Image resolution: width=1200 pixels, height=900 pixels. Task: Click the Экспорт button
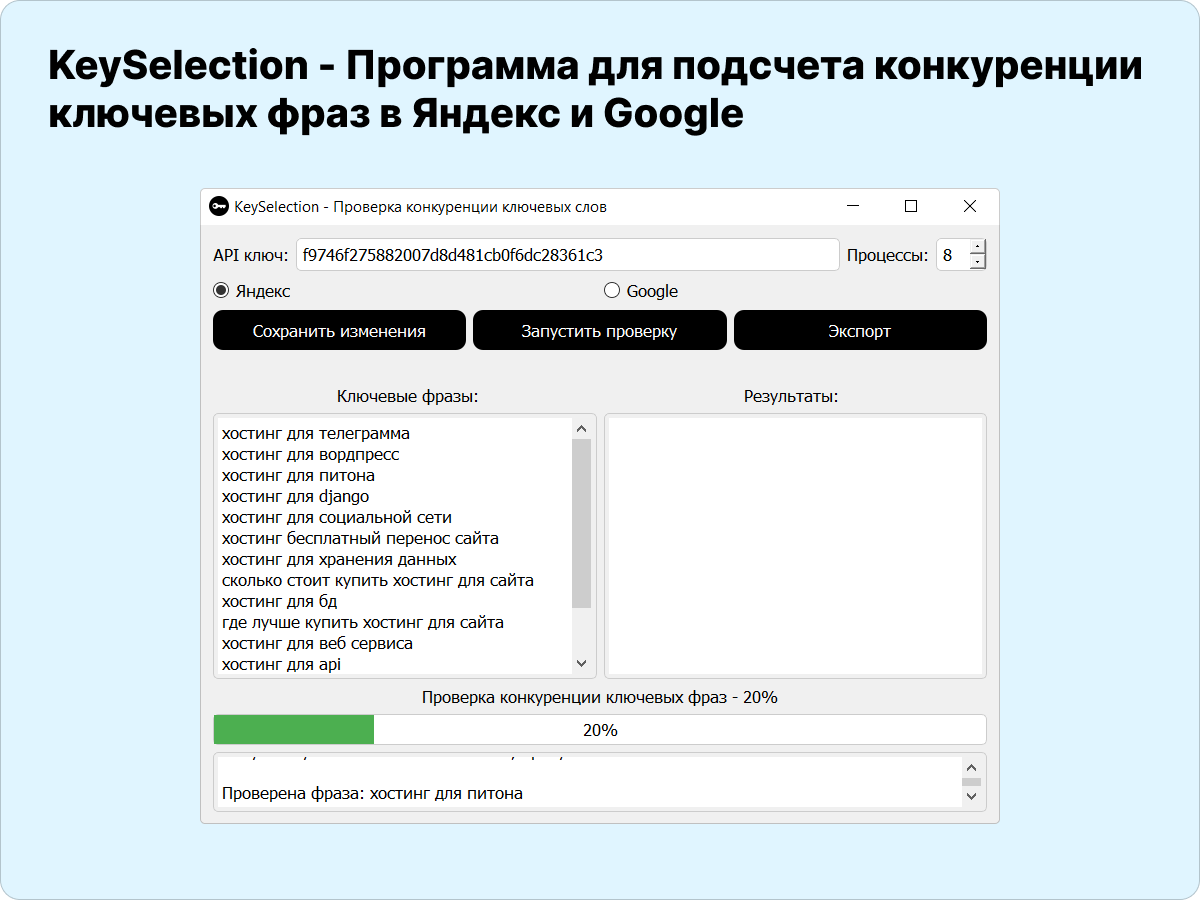[860, 331]
